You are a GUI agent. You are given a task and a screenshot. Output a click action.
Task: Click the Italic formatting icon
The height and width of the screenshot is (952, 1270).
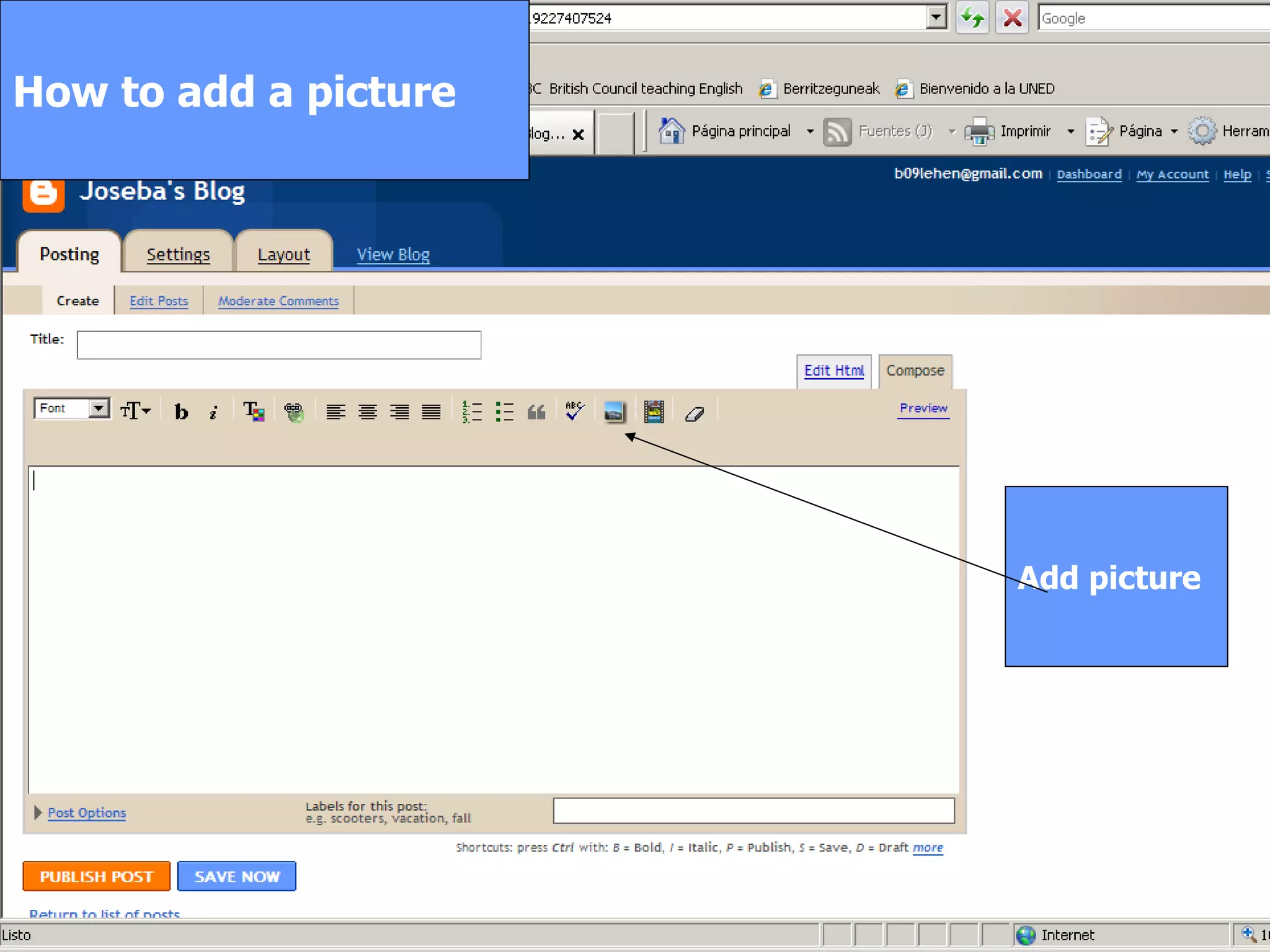click(x=213, y=412)
